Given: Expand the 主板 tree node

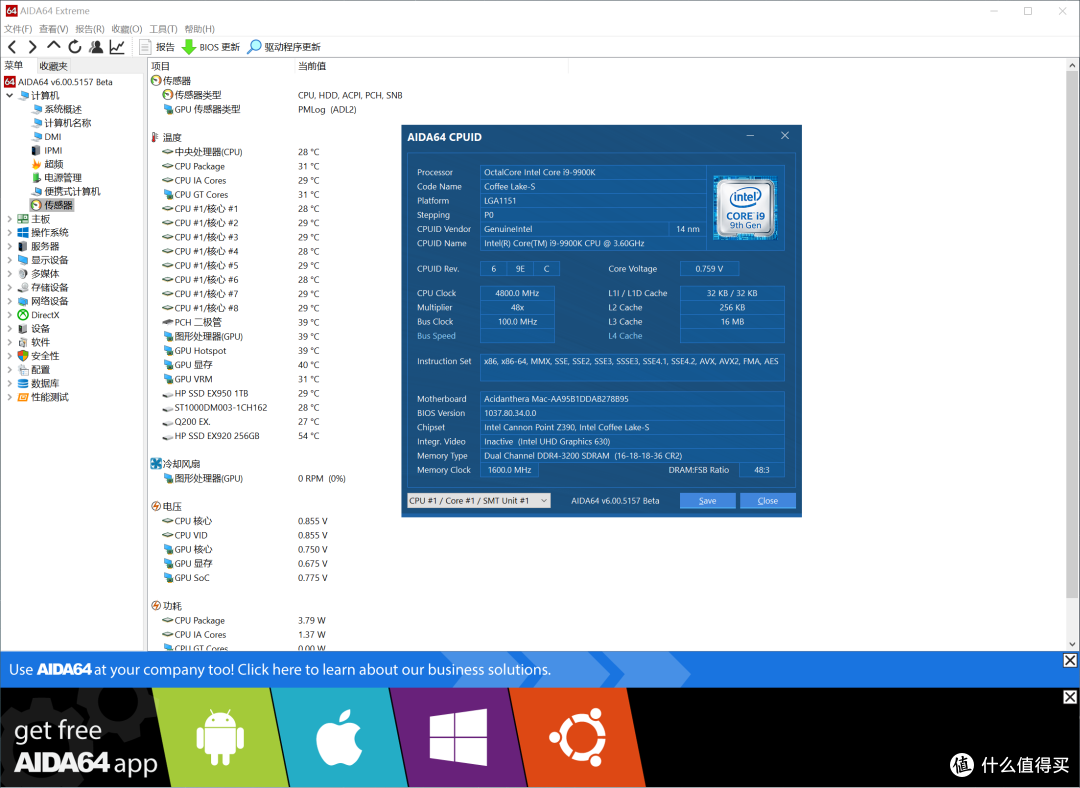Looking at the screenshot, I should click(x=10, y=219).
